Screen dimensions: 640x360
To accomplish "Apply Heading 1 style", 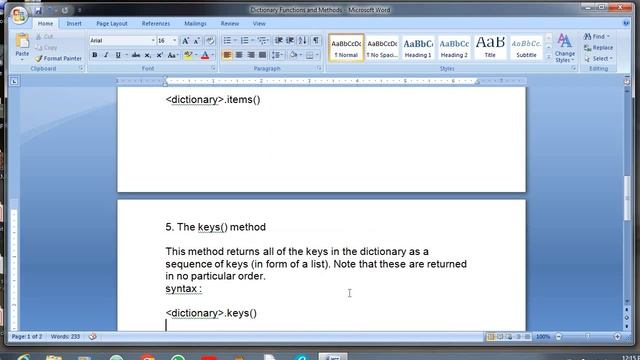I will click(418, 48).
